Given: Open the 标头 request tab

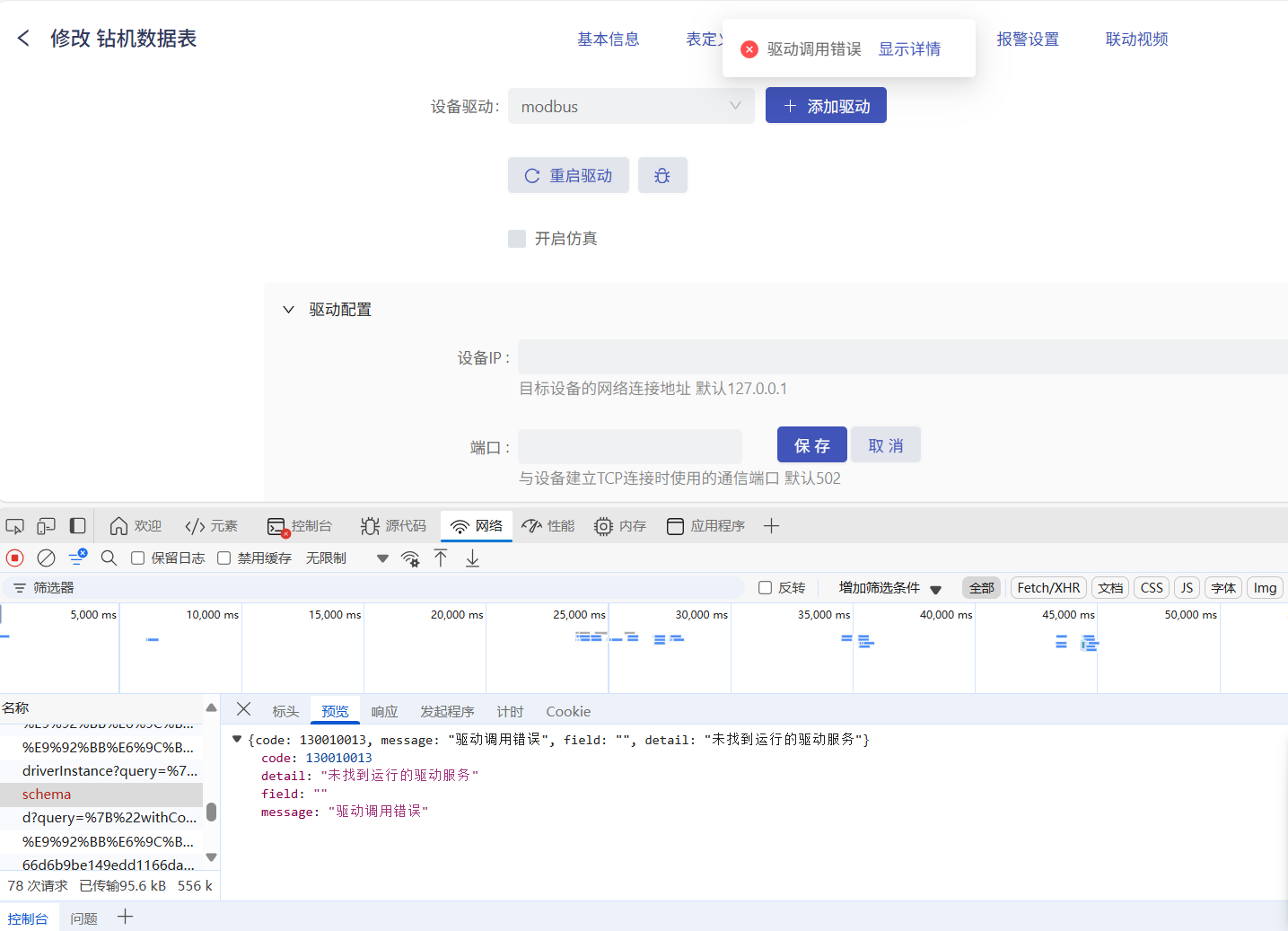Looking at the screenshot, I should (x=285, y=711).
